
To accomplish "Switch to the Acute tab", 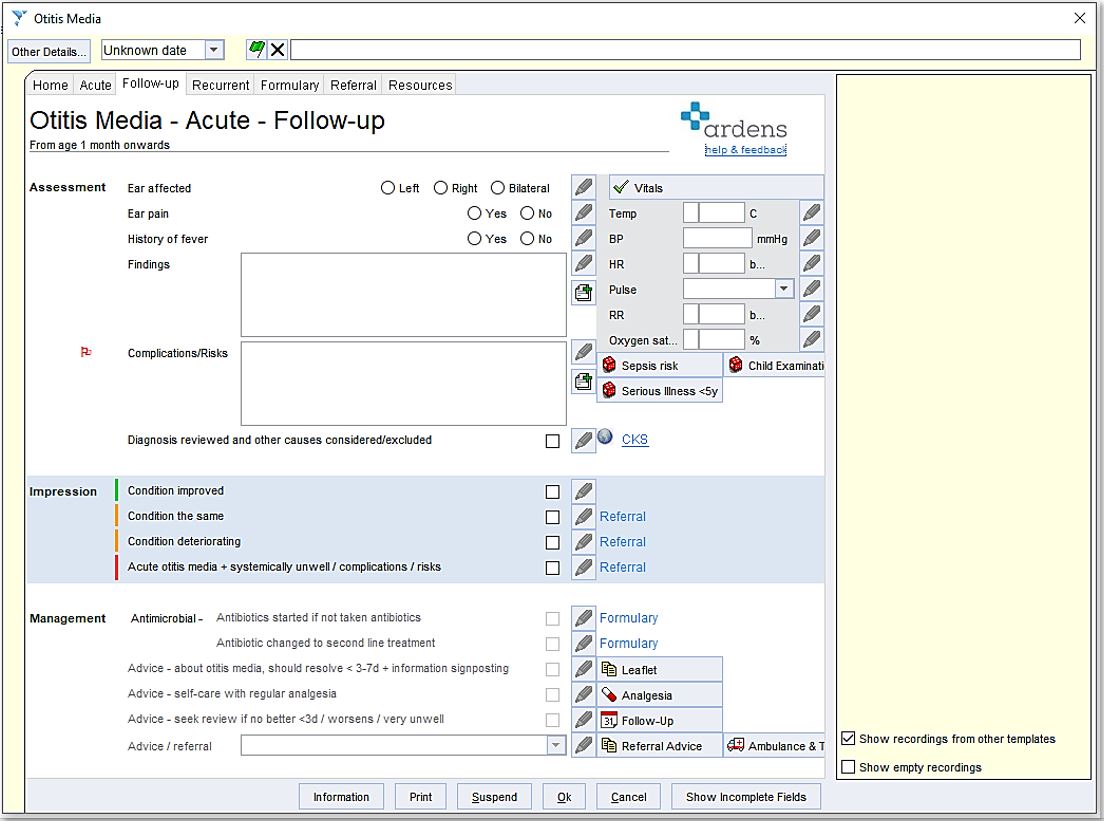I will pos(95,84).
